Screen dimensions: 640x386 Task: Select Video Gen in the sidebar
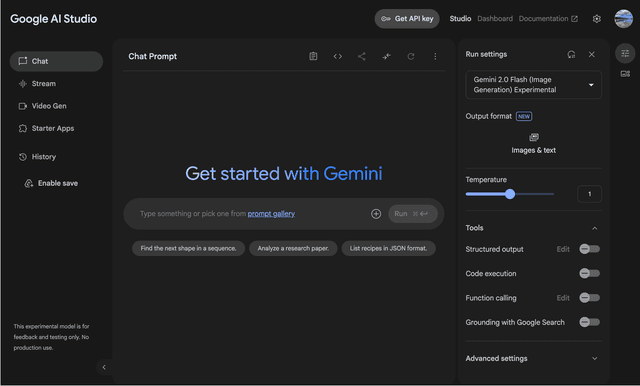pyautogui.click(x=56, y=106)
